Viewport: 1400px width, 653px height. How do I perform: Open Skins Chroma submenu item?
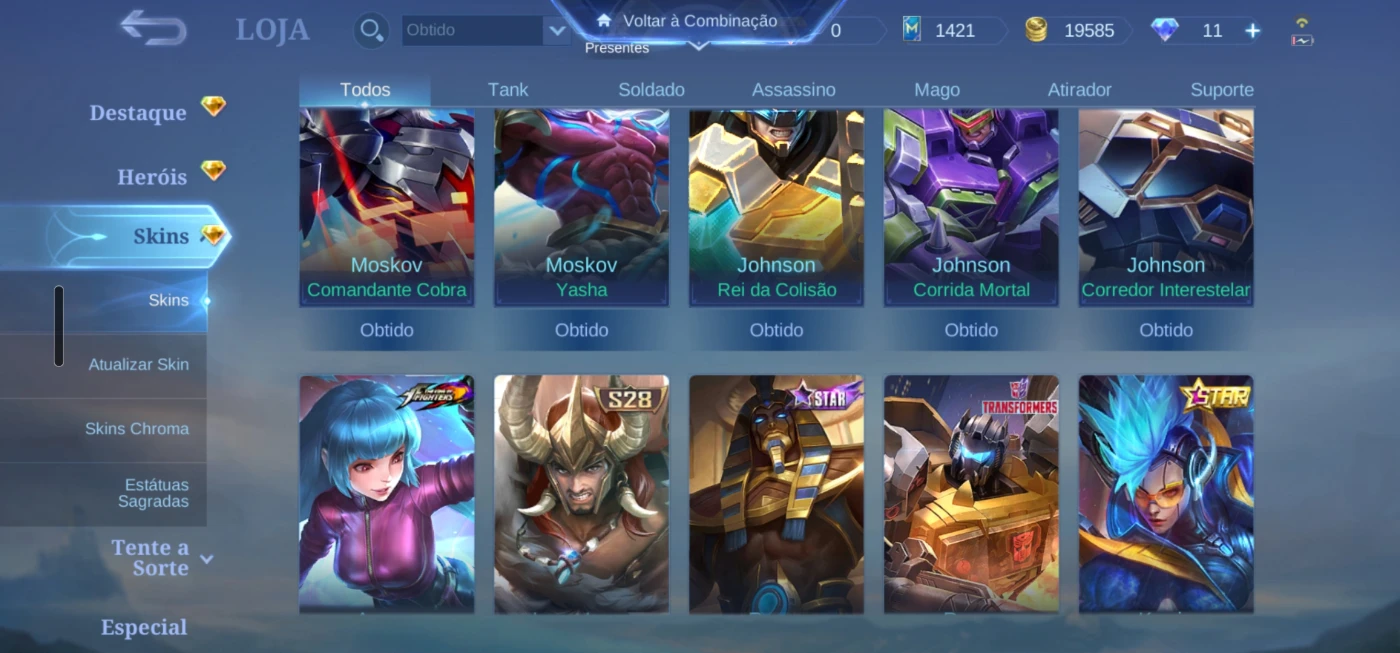coord(137,428)
